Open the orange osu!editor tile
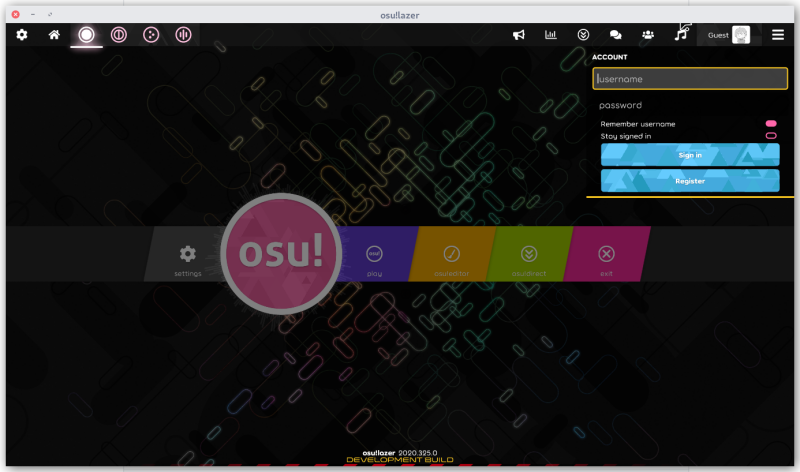Viewport: 800px width, 472px height. click(452, 254)
